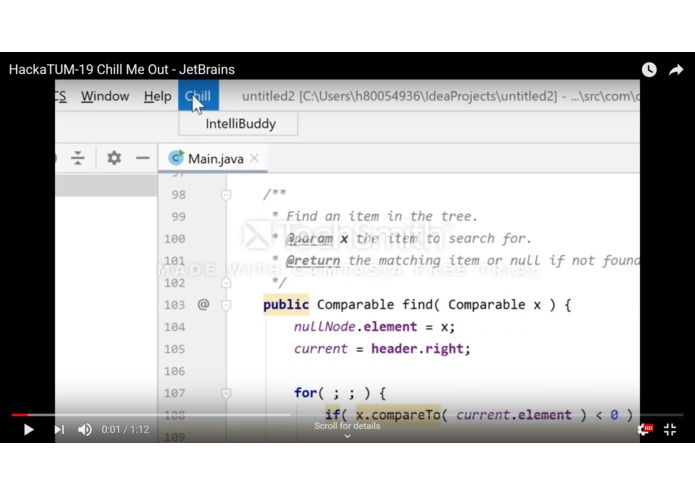Click the '@param' tag in the comment
Image resolution: width=695 pixels, height=494 pixels.
point(309,239)
